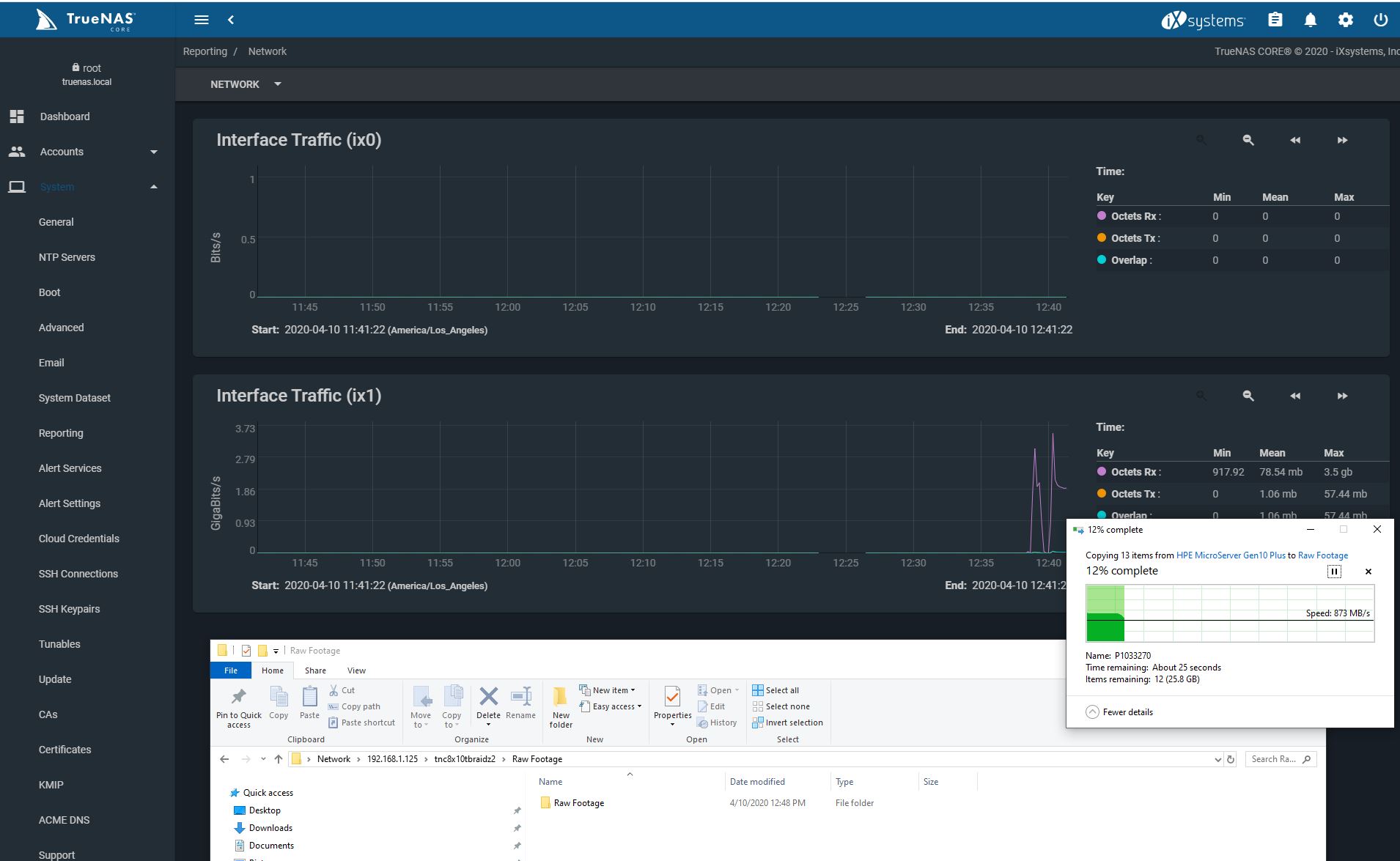This screenshot has height=861, width=1400.
Task: Click the Search Raw Footage field
Action: pos(1274,759)
